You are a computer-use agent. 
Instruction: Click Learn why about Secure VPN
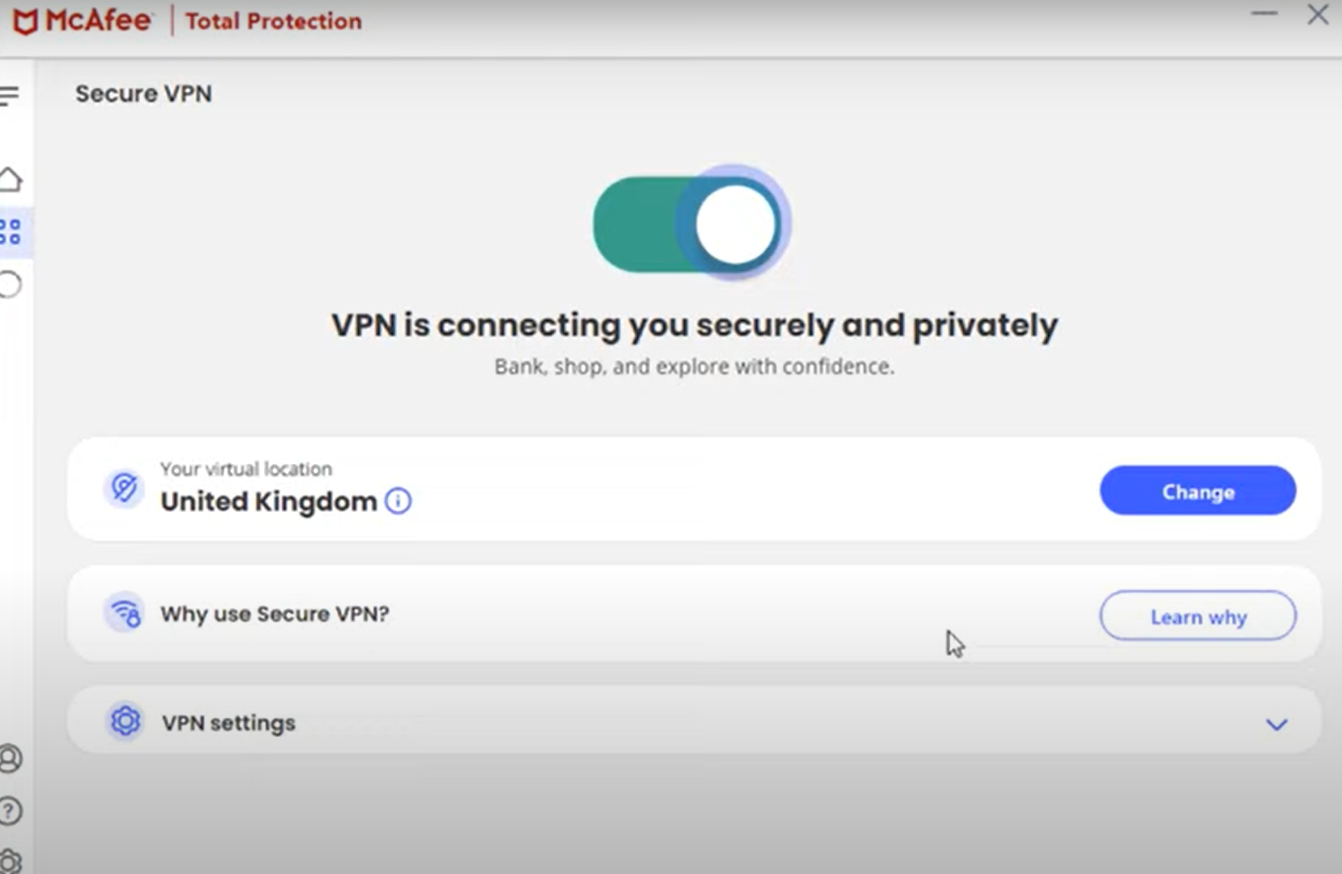coord(1197,616)
